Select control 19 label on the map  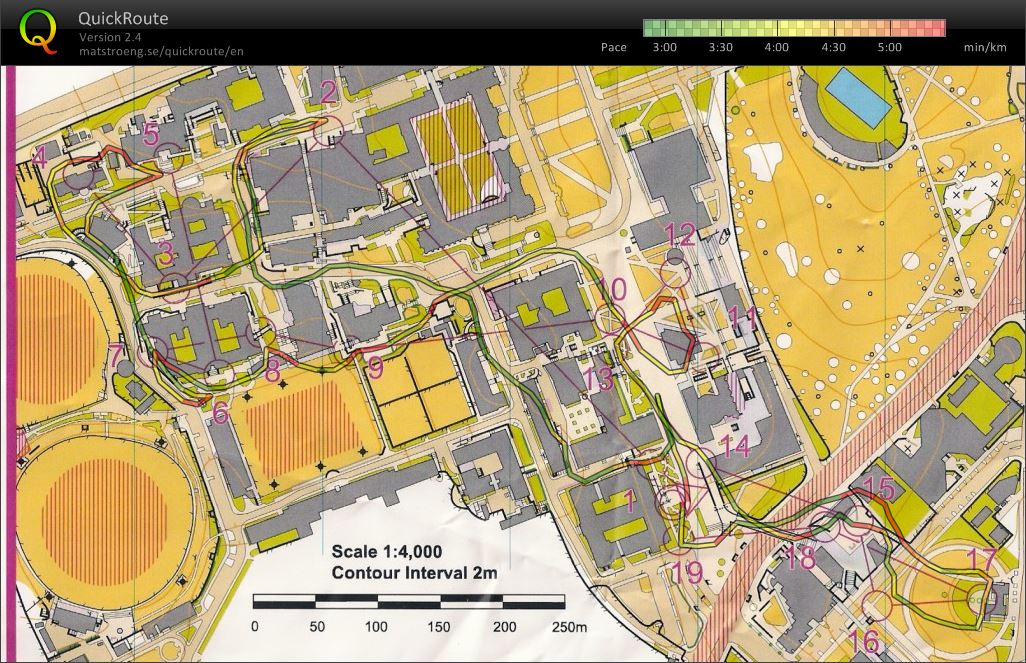[687, 573]
